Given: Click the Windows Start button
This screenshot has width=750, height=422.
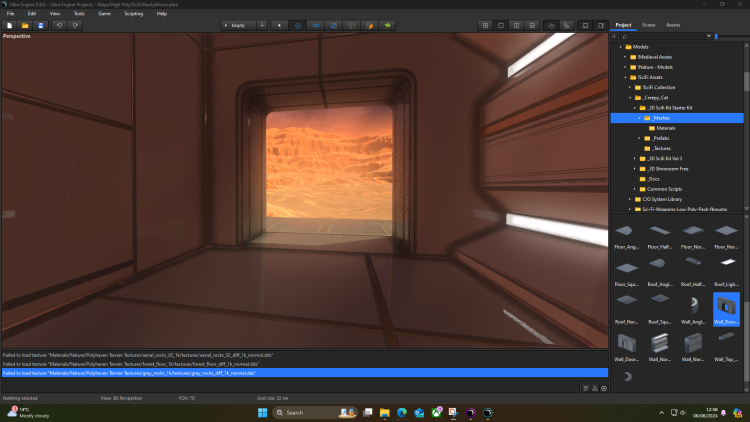Looking at the screenshot, I should (263, 412).
